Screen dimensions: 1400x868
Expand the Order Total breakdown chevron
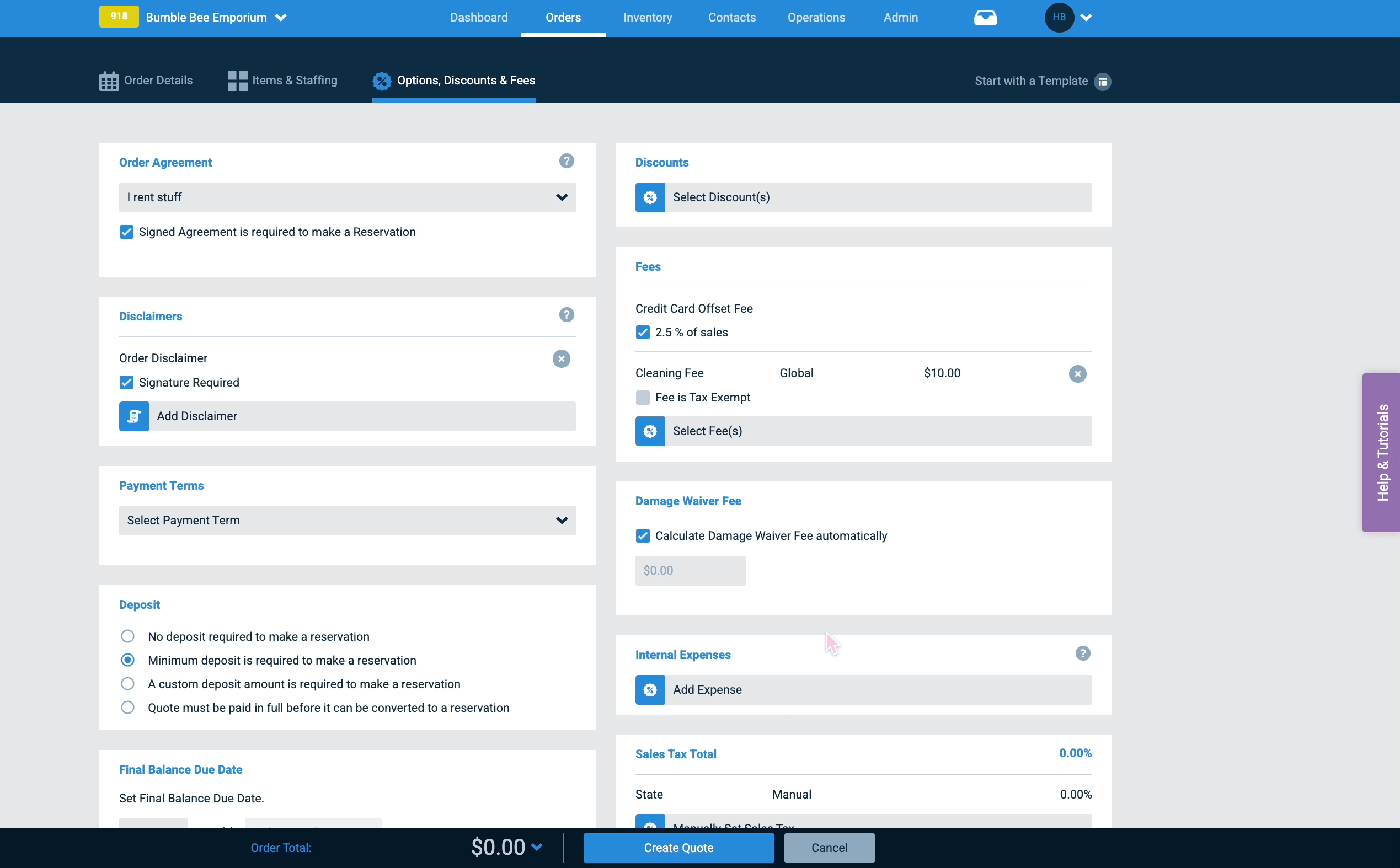[536, 846]
